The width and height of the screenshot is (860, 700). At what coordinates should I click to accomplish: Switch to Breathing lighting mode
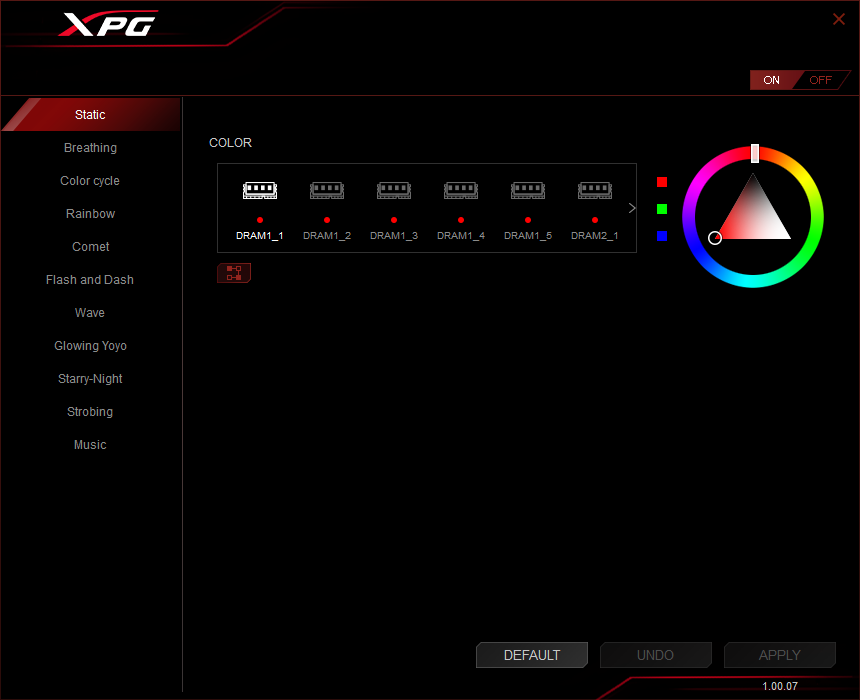point(90,148)
